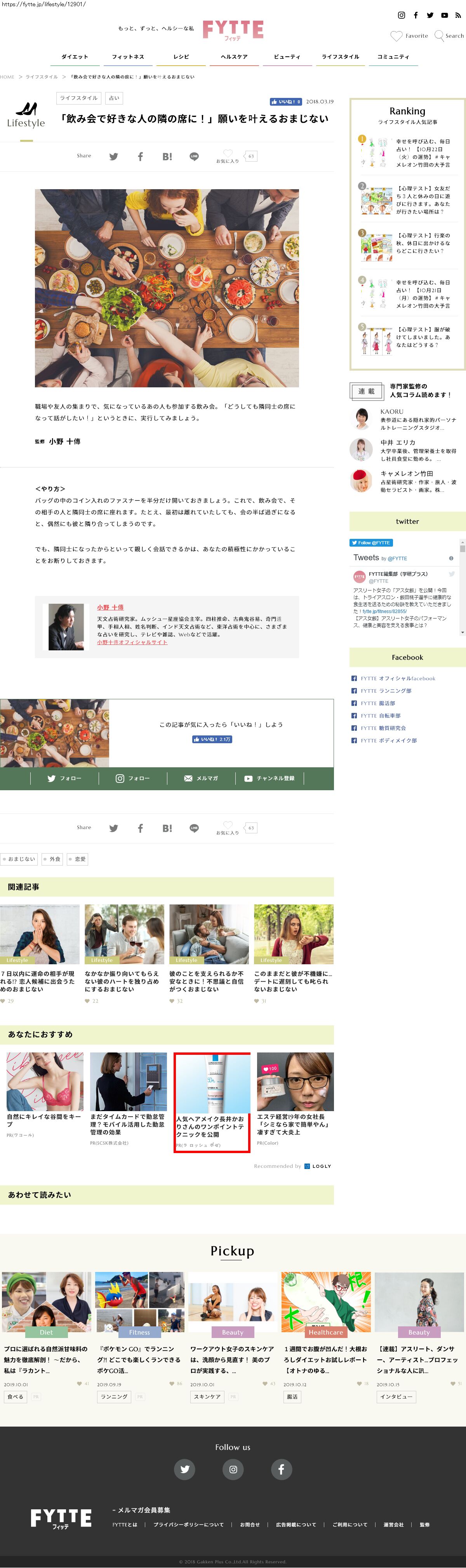Click the Search magnifier icon
The height and width of the screenshot is (1568, 466).
[x=439, y=36]
